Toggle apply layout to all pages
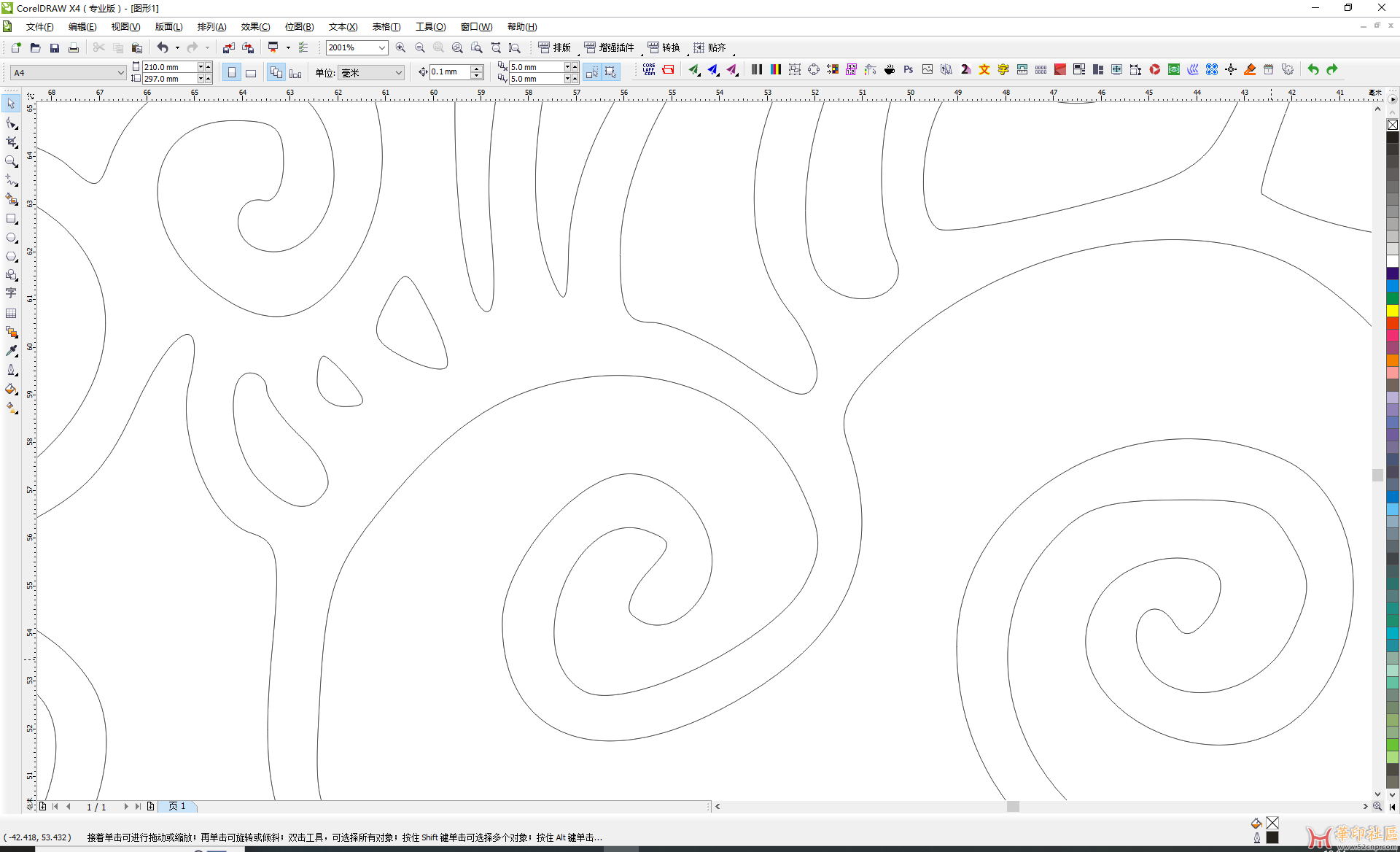1400x852 pixels. [x=276, y=72]
